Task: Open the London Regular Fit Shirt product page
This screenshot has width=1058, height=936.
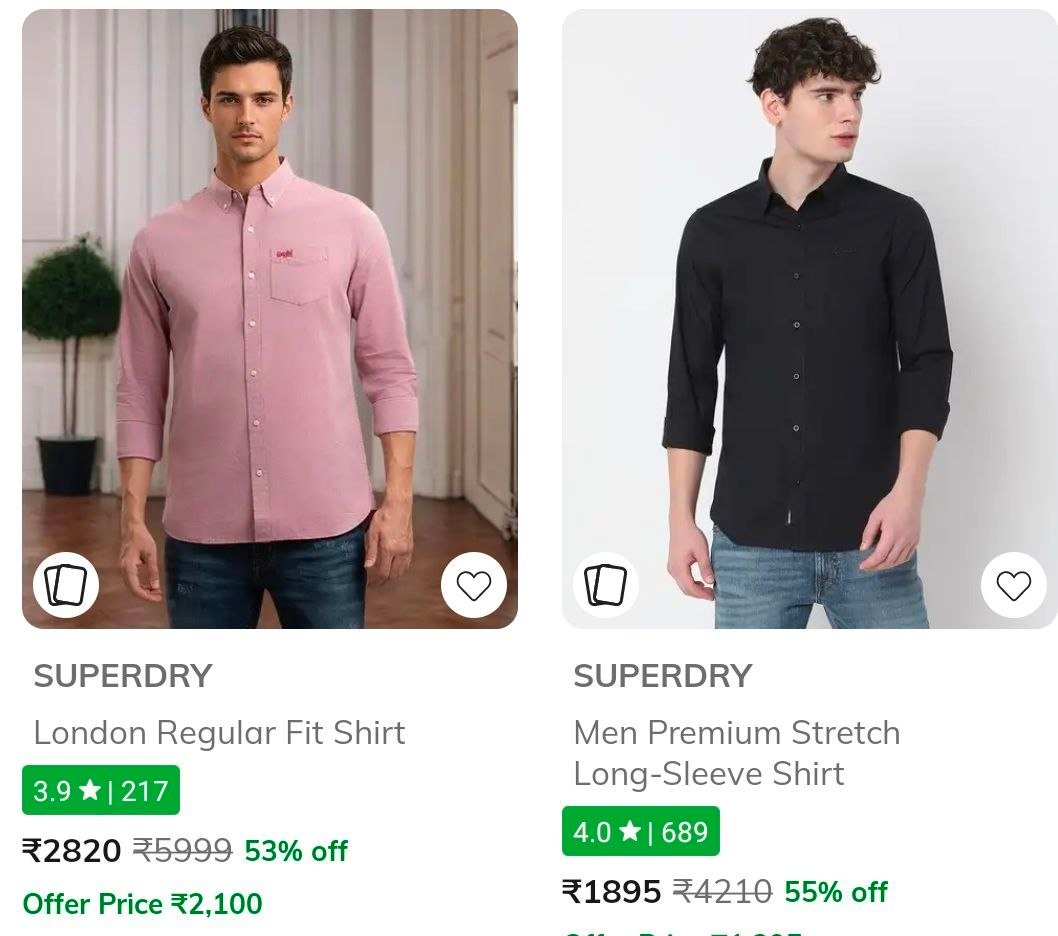Action: [220, 732]
